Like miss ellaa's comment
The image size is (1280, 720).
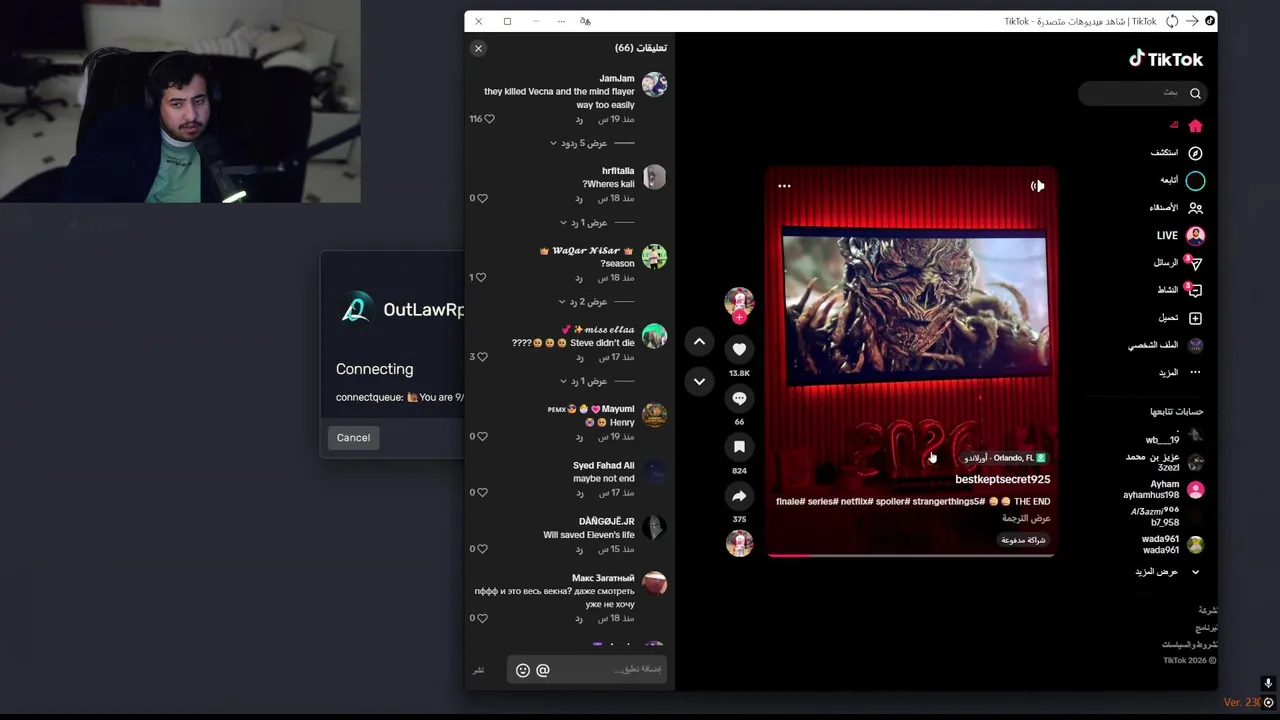coord(482,357)
